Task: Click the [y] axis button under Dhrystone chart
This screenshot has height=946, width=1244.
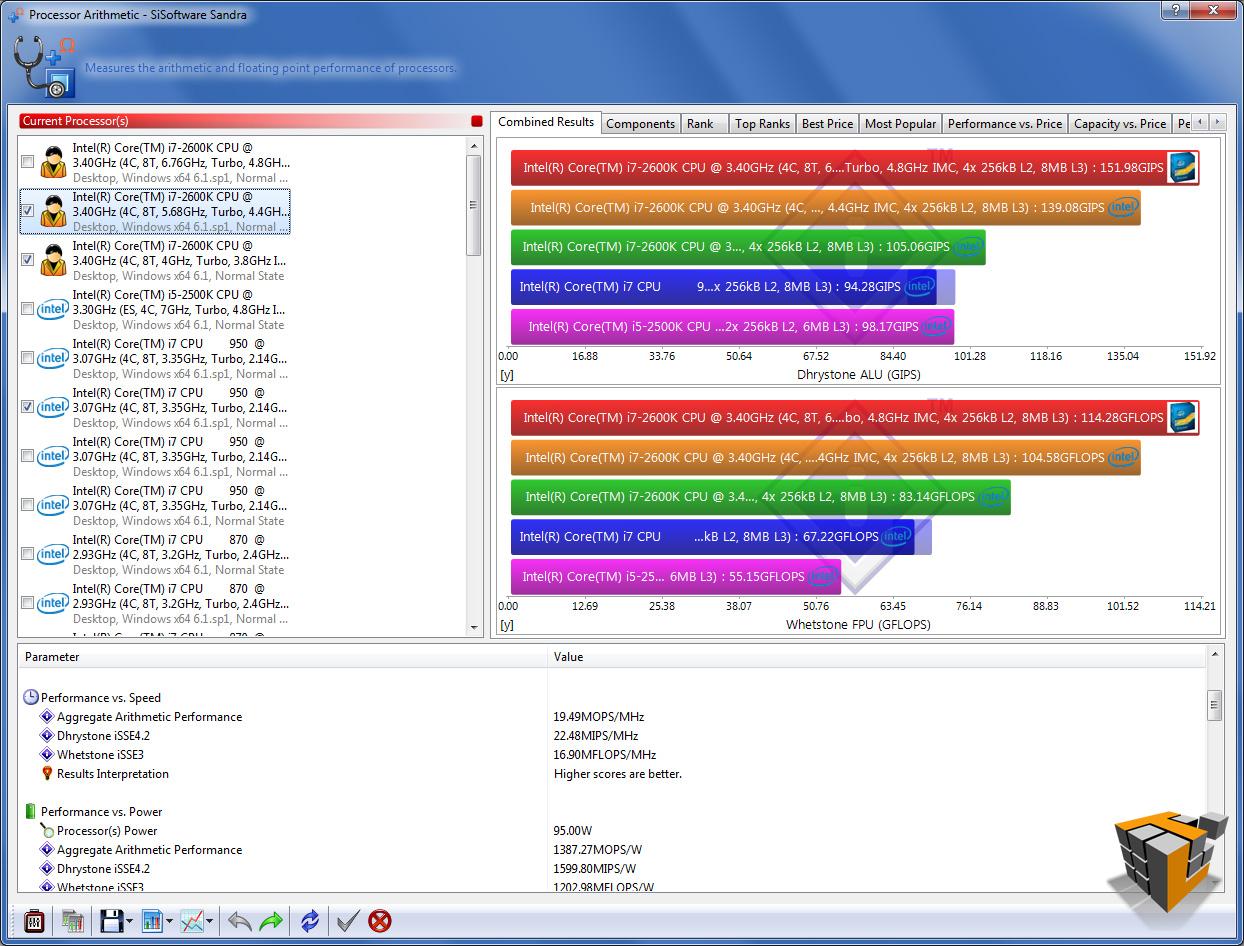Action: coord(506,375)
